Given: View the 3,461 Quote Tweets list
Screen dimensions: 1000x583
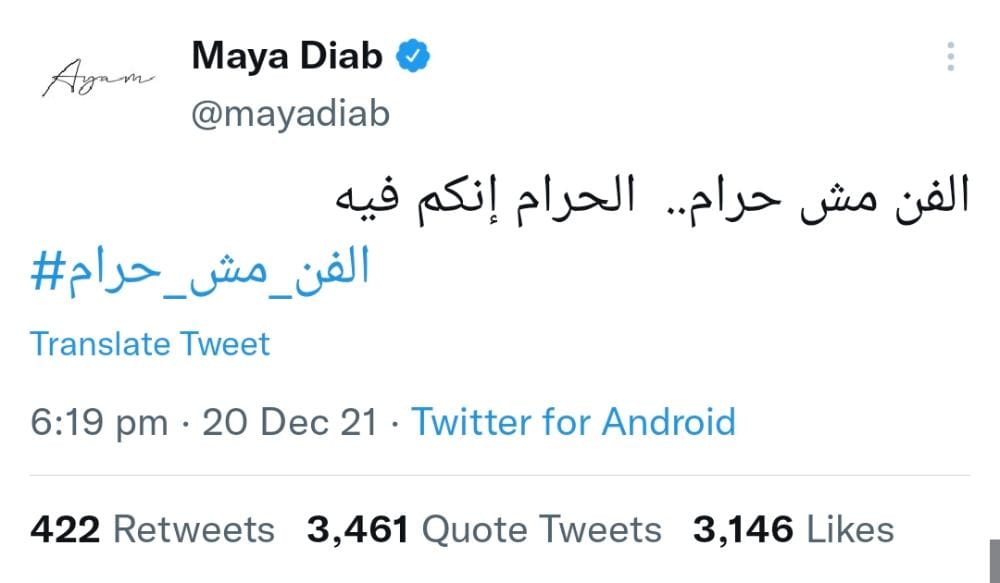Looking at the screenshot, I should pyautogui.click(x=484, y=529).
